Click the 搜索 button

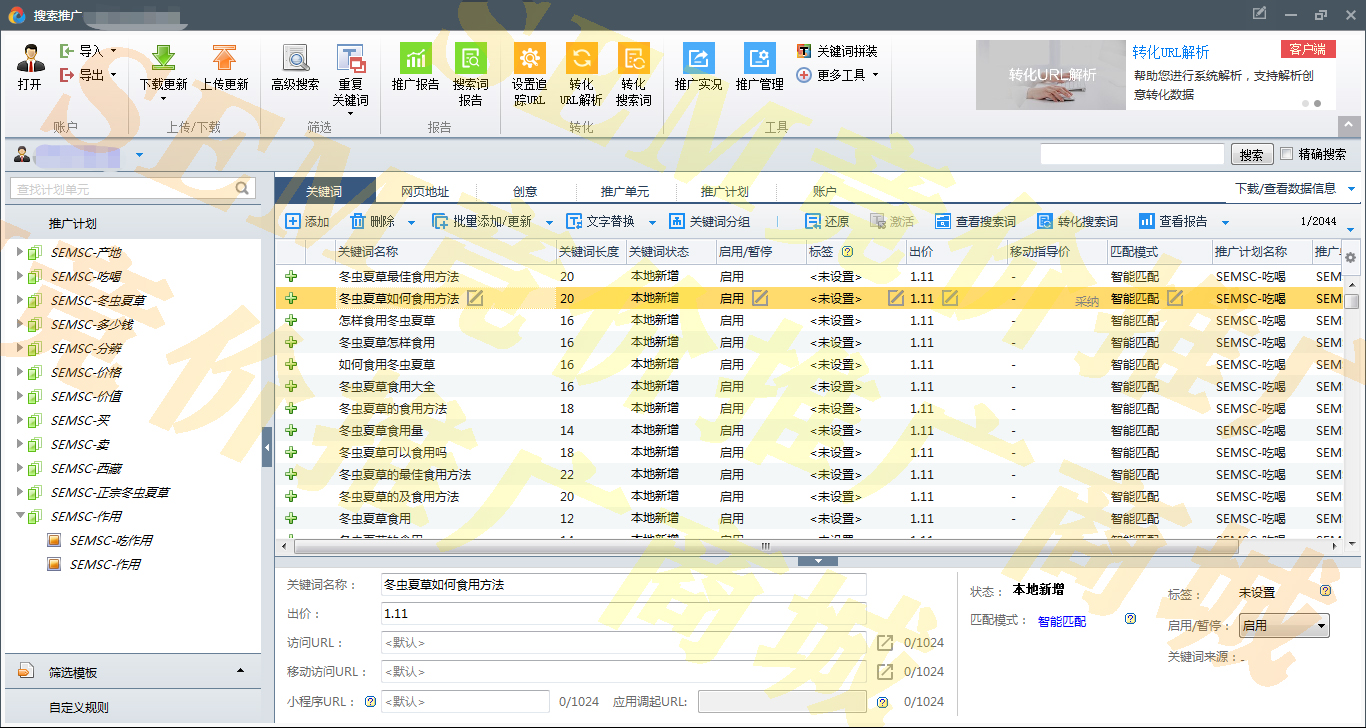click(1252, 155)
